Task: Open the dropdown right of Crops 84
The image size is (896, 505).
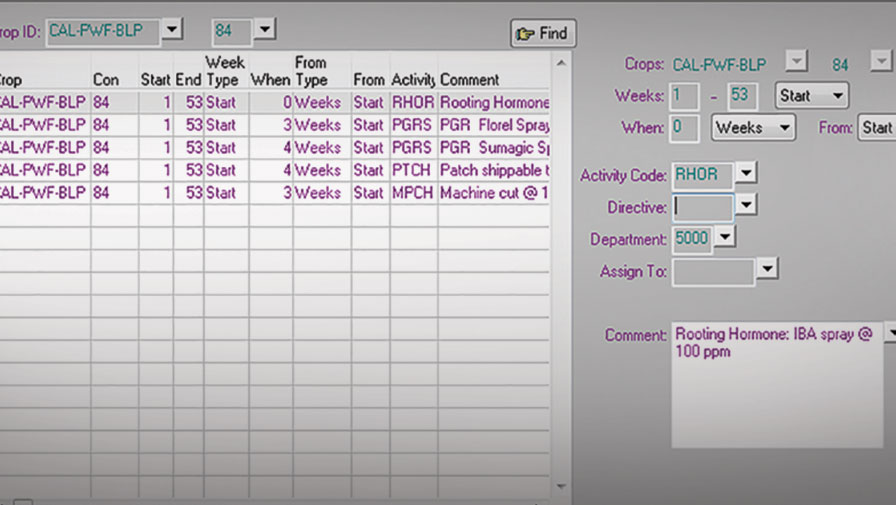Action: pyautogui.click(x=882, y=60)
